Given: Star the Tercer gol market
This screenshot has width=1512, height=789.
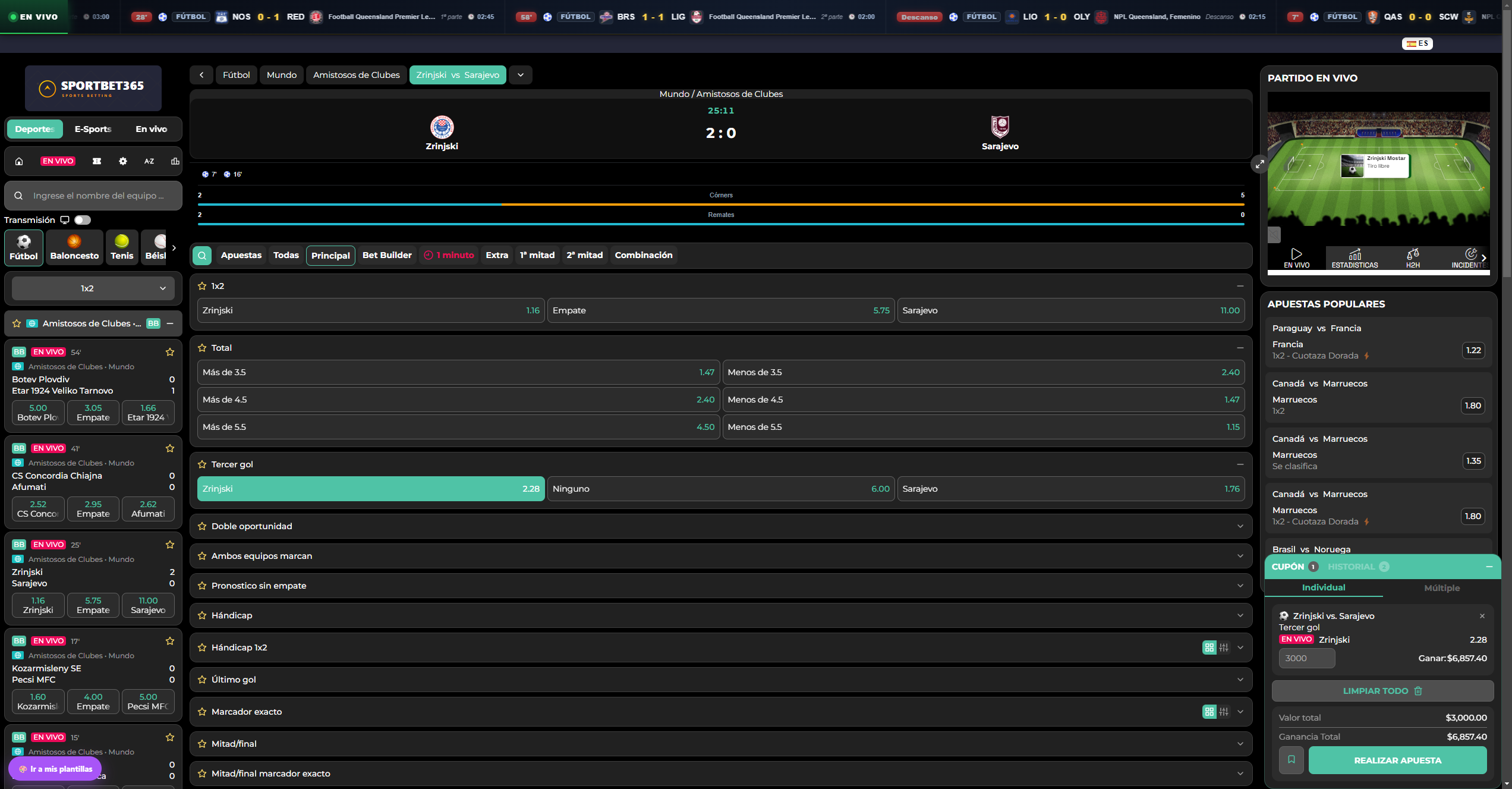Looking at the screenshot, I should (x=202, y=464).
